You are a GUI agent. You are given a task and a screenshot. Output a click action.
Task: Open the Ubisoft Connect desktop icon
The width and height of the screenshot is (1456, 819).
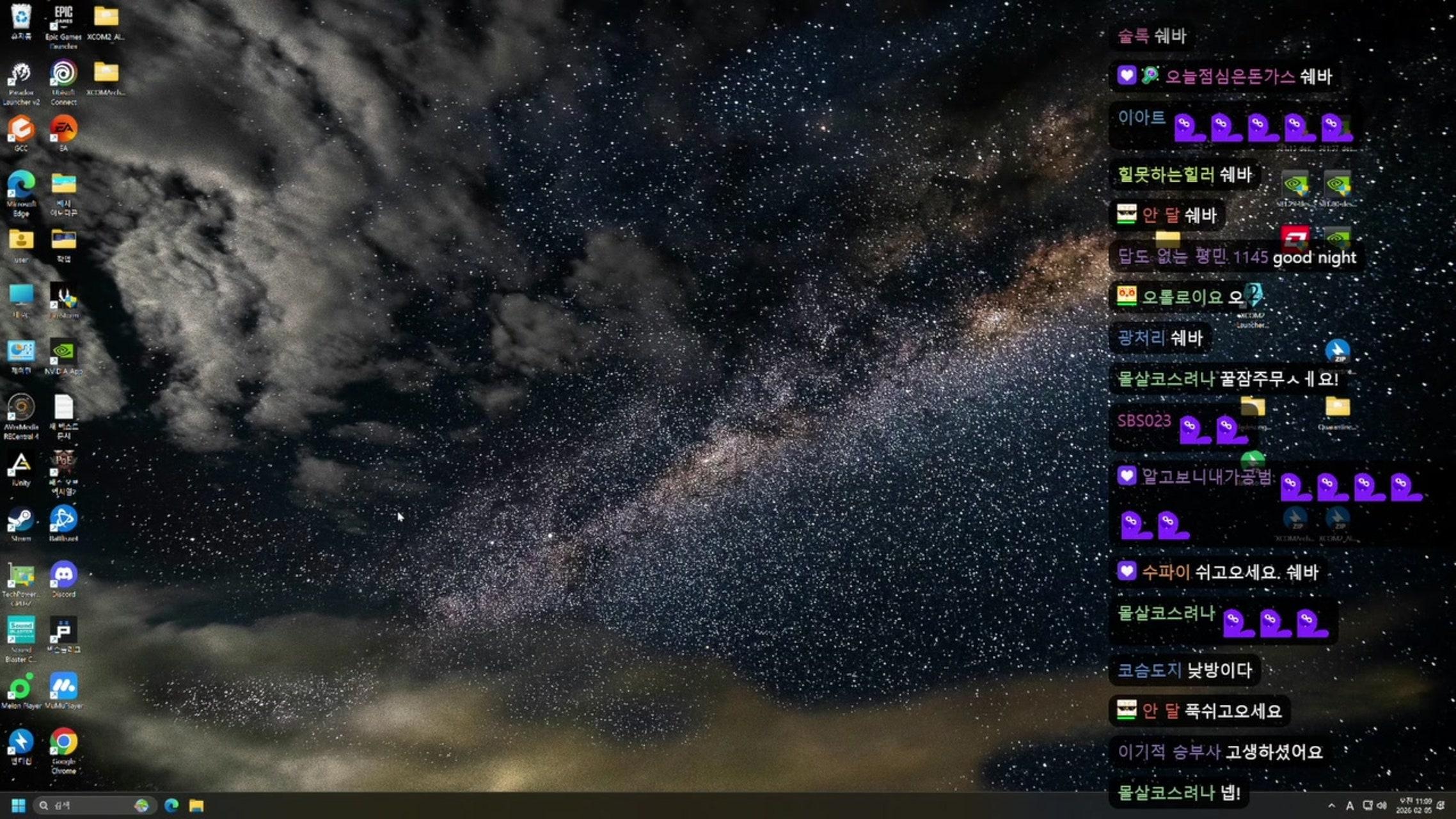coord(63,75)
